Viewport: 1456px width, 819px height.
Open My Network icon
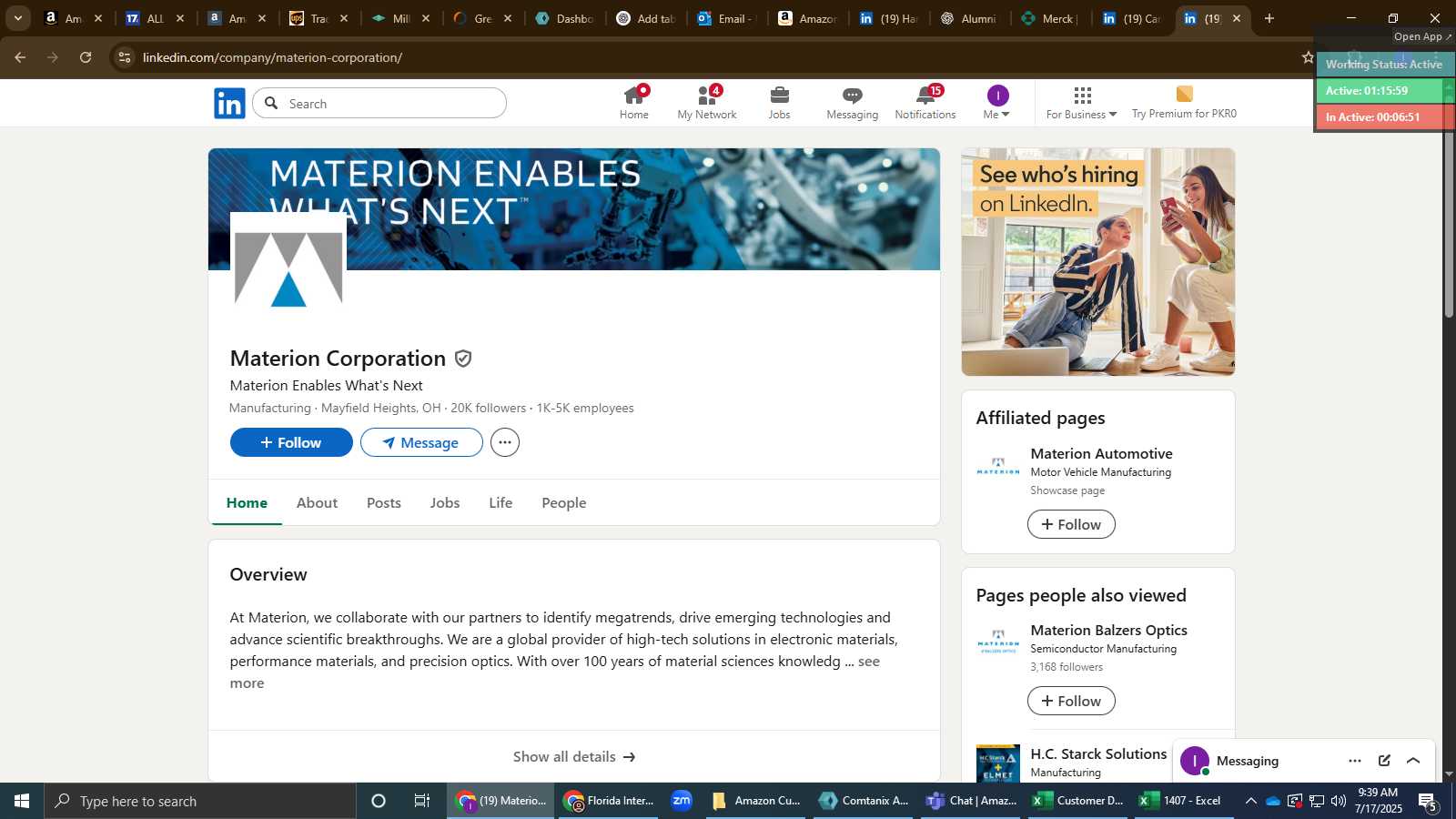(707, 103)
